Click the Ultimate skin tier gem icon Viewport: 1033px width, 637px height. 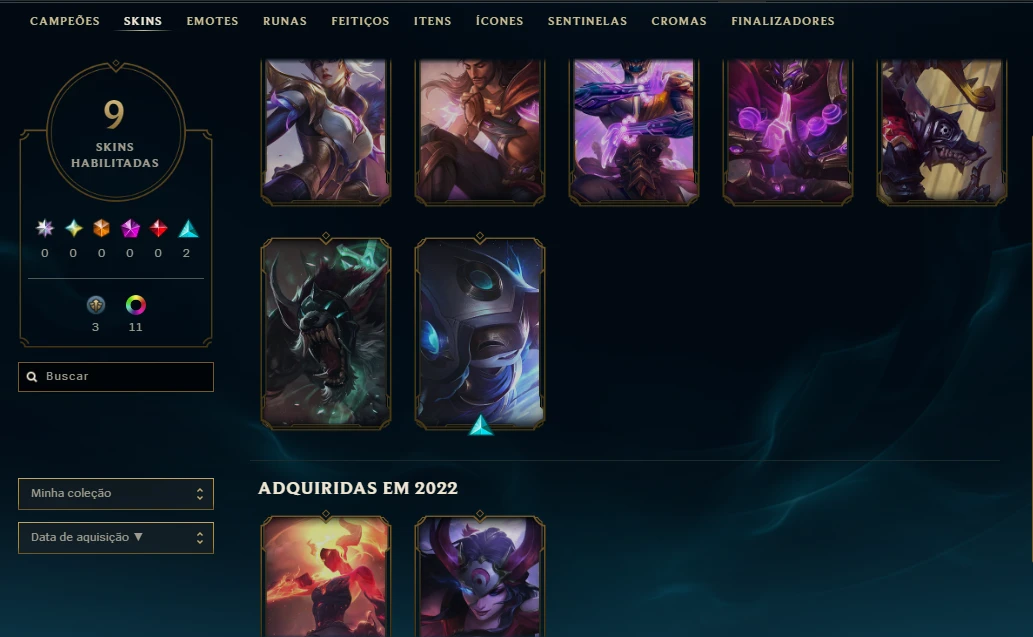[x=45, y=229]
